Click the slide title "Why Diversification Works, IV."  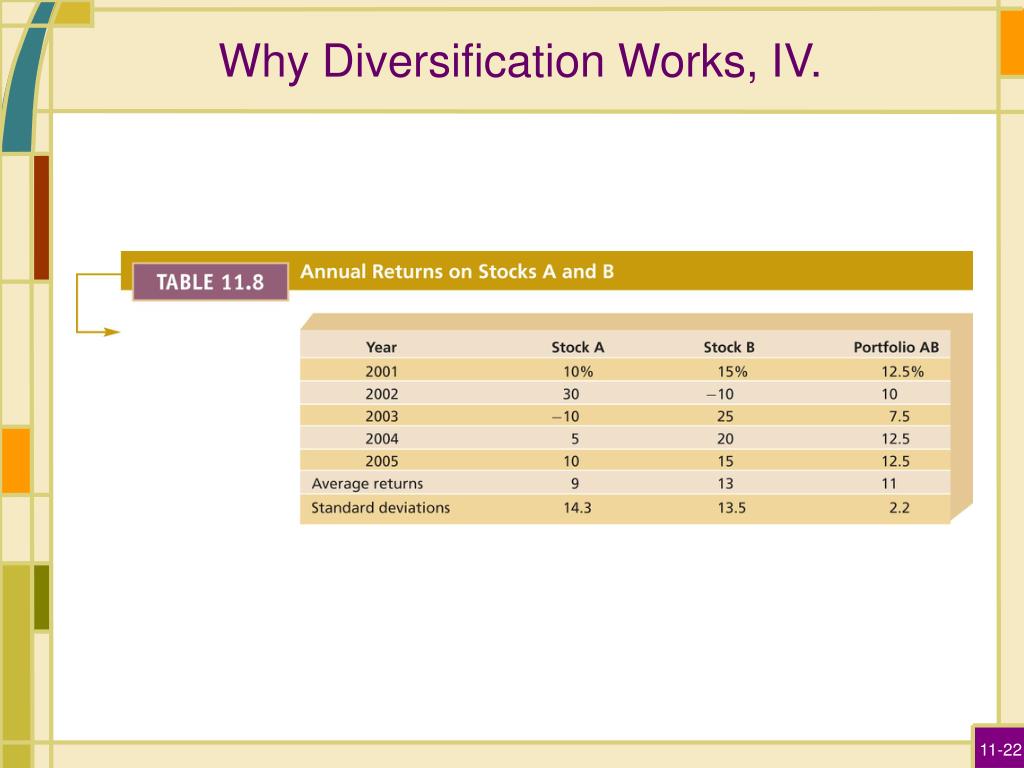[520, 62]
